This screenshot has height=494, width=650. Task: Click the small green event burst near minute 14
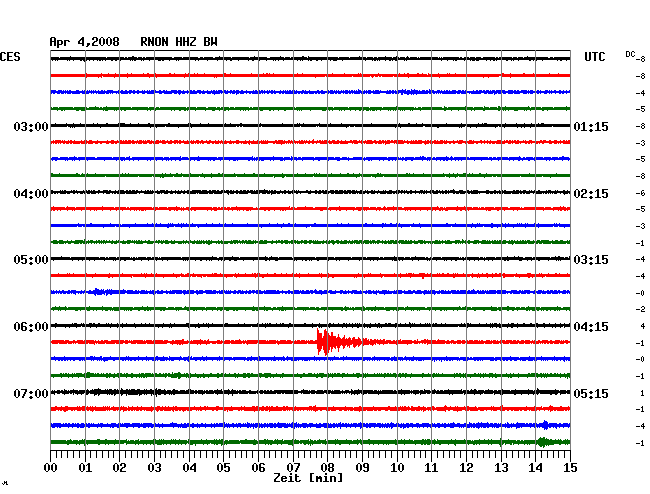pyautogui.click(x=543, y=442)
